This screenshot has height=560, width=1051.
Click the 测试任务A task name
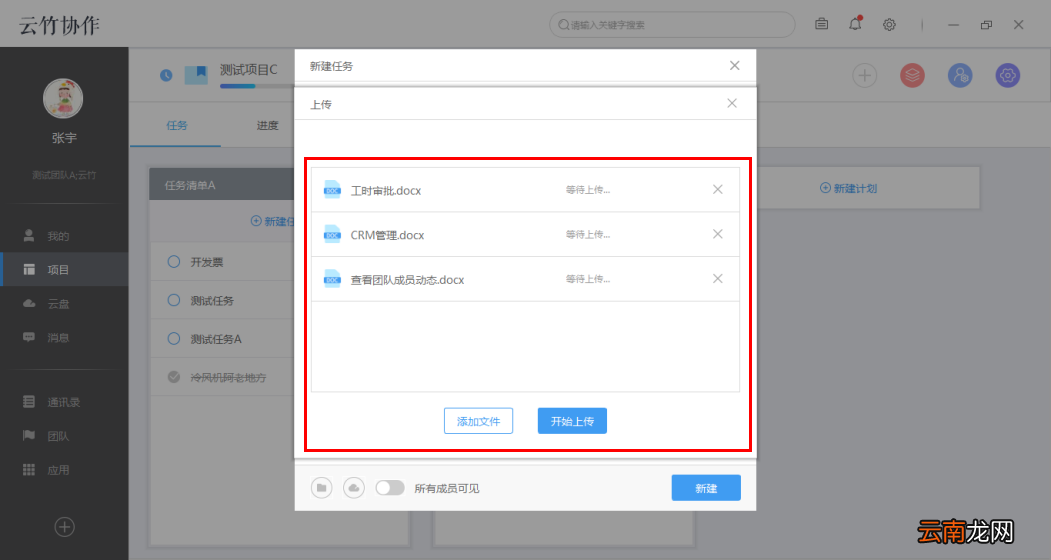tap(216, 339)
